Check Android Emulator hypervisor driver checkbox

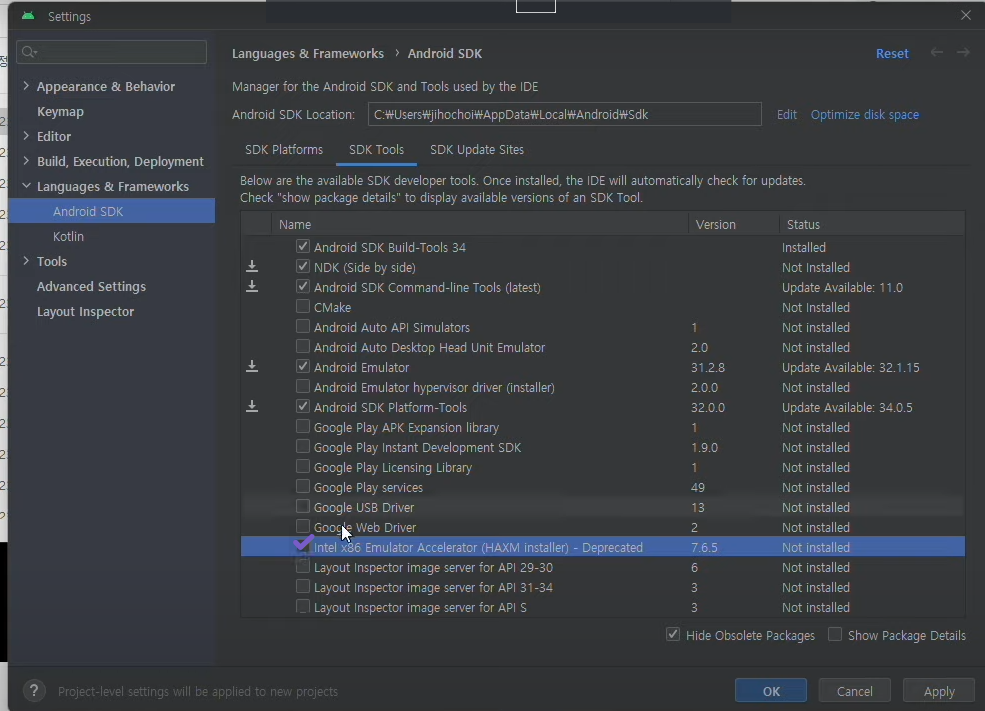[303, 386]
